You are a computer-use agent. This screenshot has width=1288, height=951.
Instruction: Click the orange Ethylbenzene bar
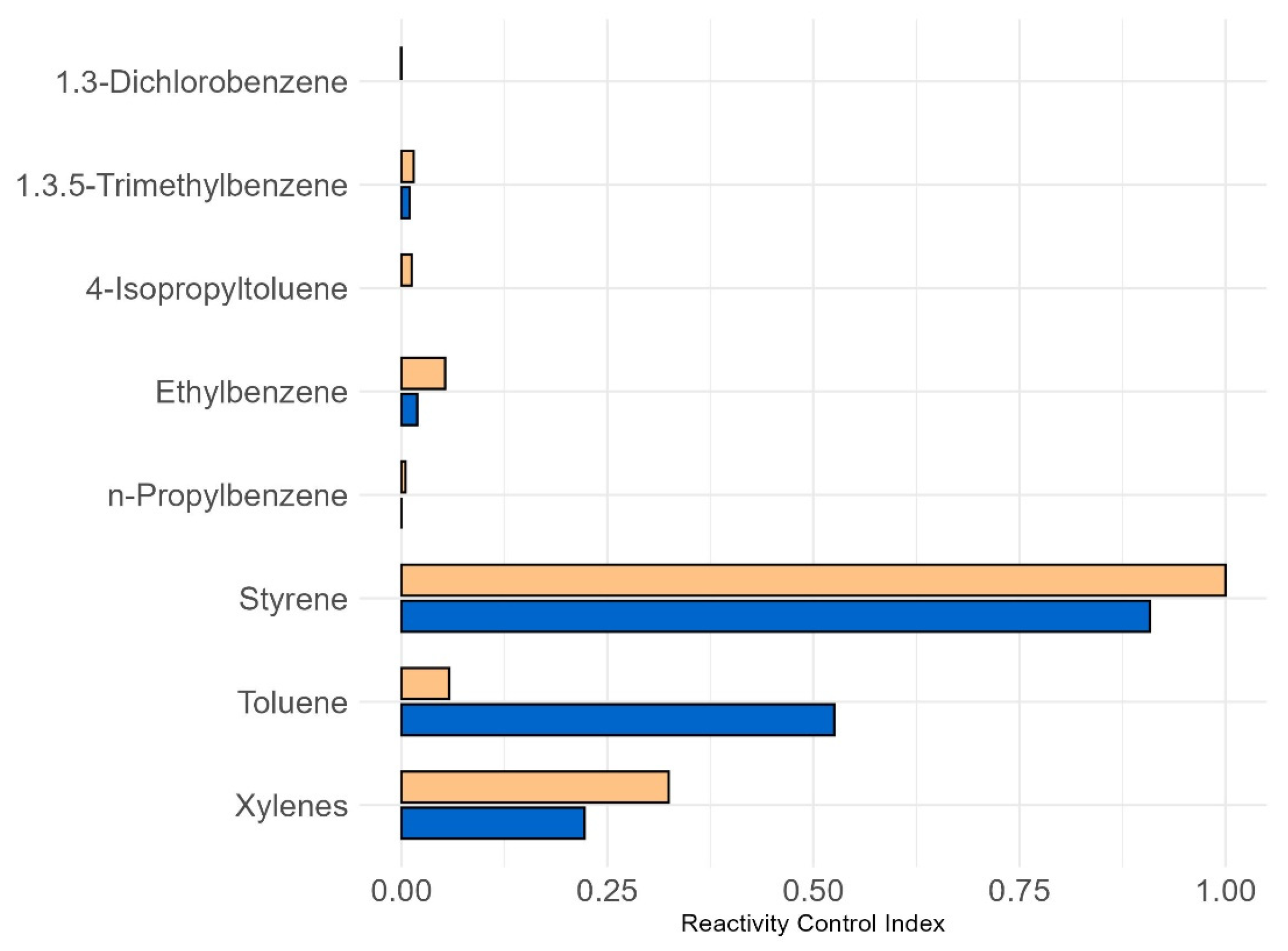pyautogui.click(x=423, y=374)
